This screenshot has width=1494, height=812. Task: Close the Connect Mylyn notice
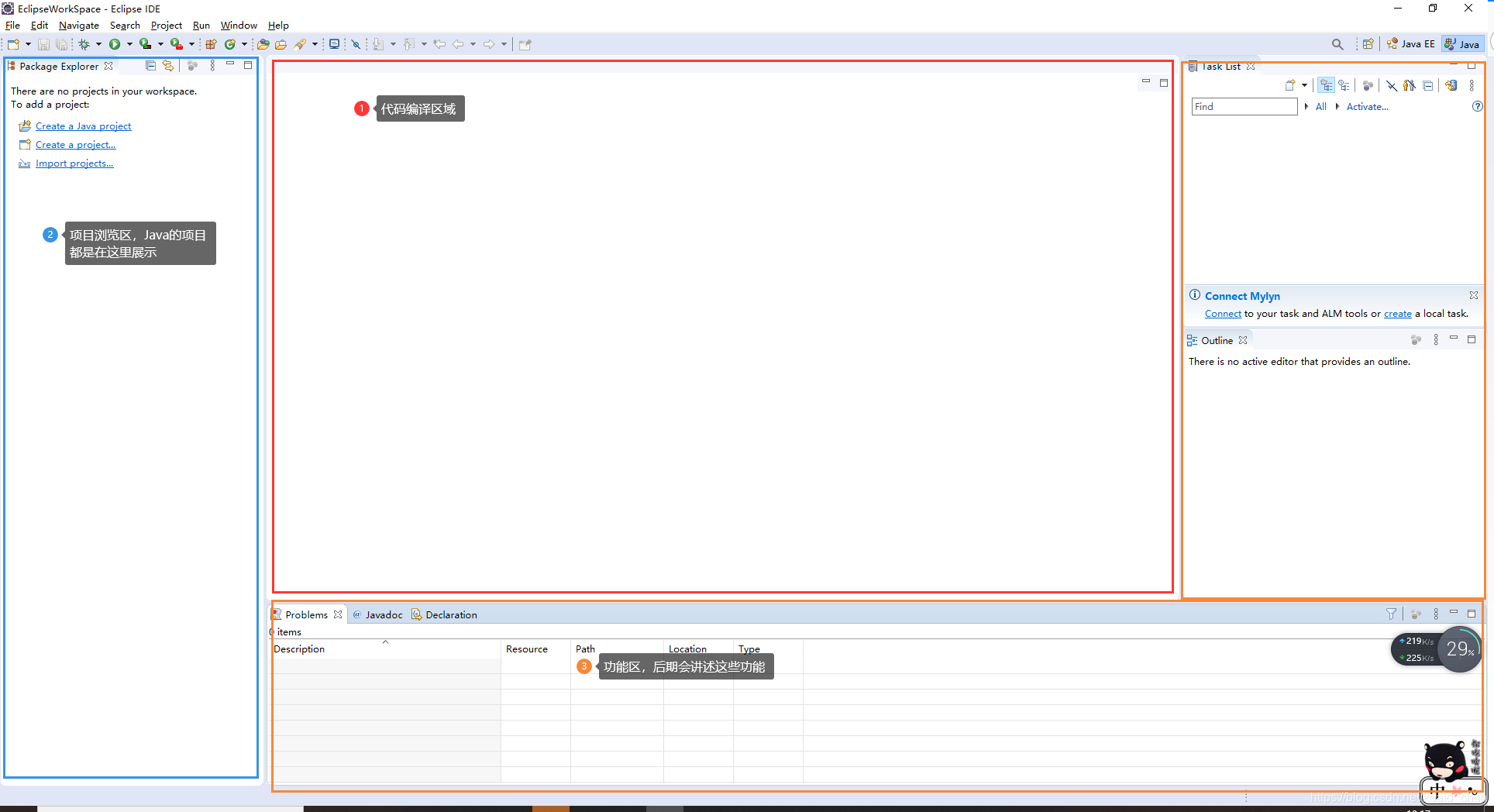coord(1474,295)
